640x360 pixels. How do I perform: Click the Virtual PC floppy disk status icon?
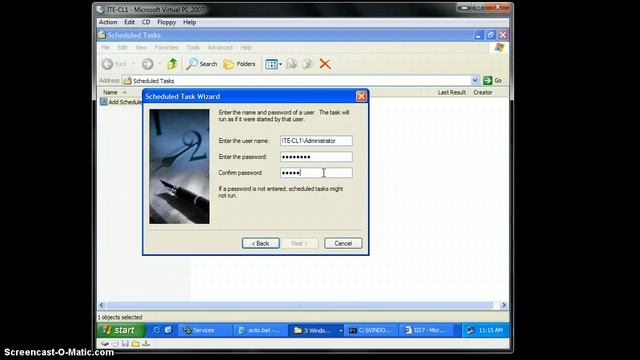tap(125, 344)
